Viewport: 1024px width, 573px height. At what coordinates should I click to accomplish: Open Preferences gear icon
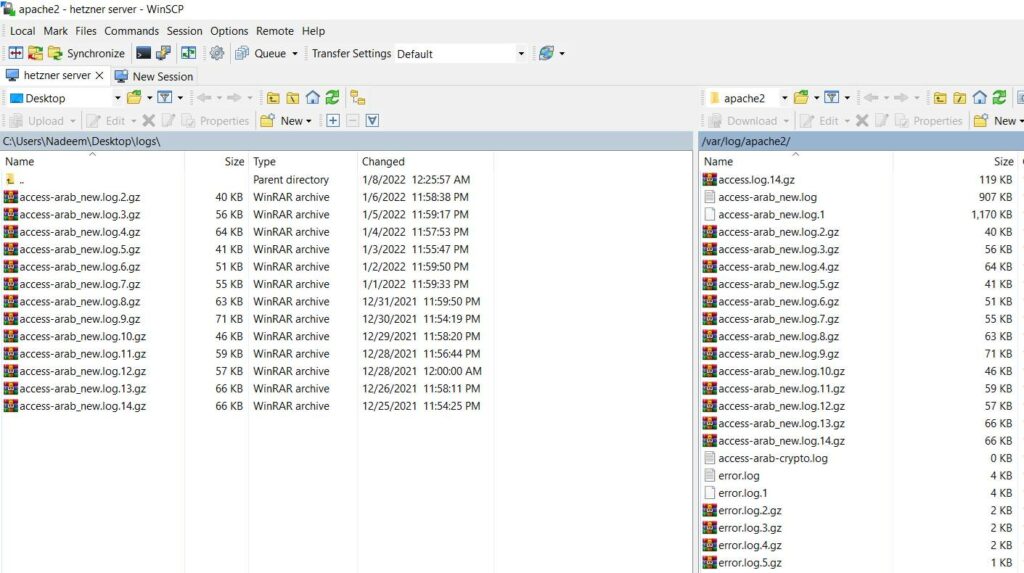(217, 54)
